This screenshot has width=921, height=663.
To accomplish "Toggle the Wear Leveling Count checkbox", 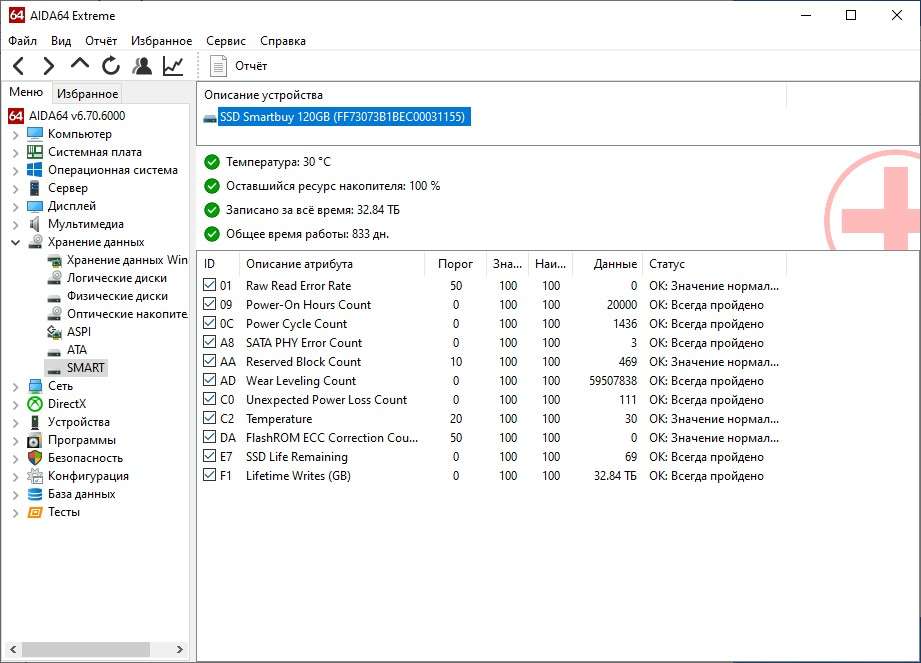I will point(209,381).
